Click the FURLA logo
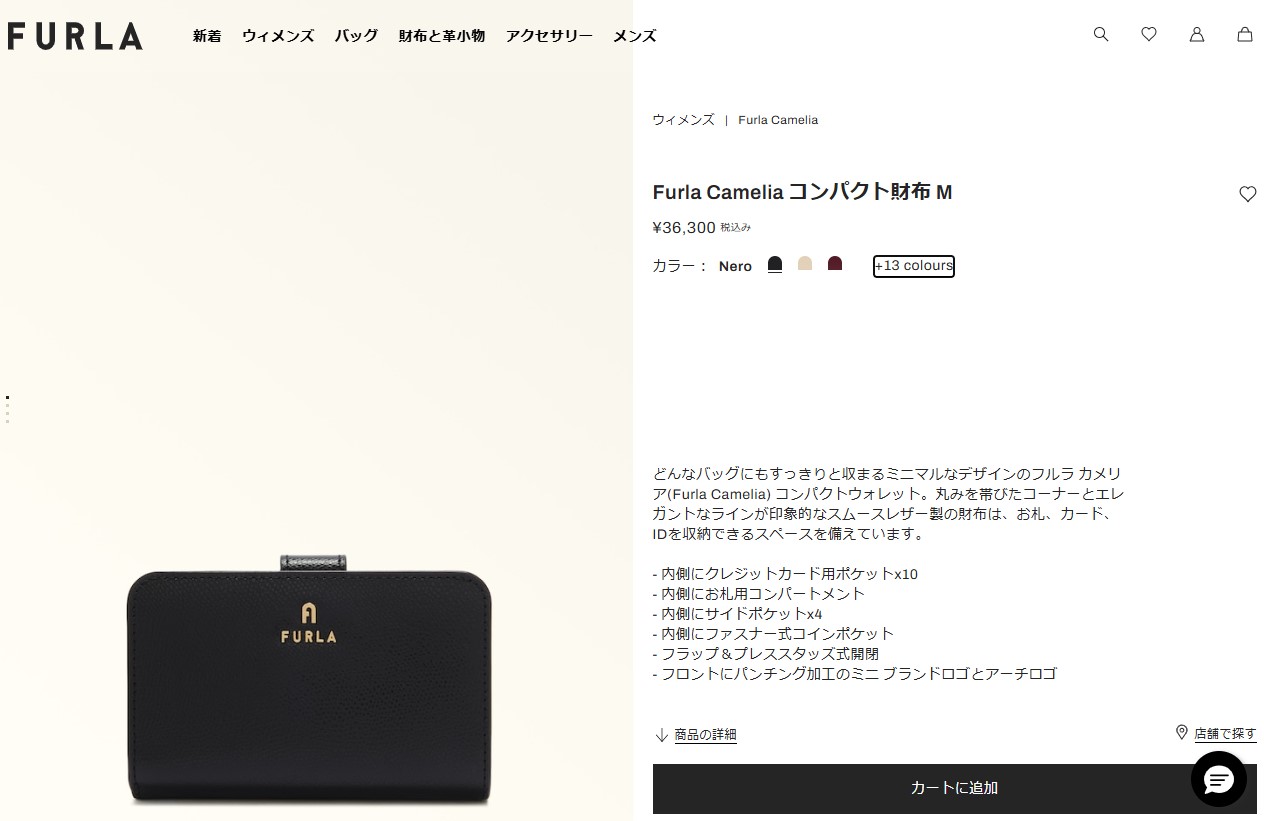 pyautogui.click(x=75, y=36)
